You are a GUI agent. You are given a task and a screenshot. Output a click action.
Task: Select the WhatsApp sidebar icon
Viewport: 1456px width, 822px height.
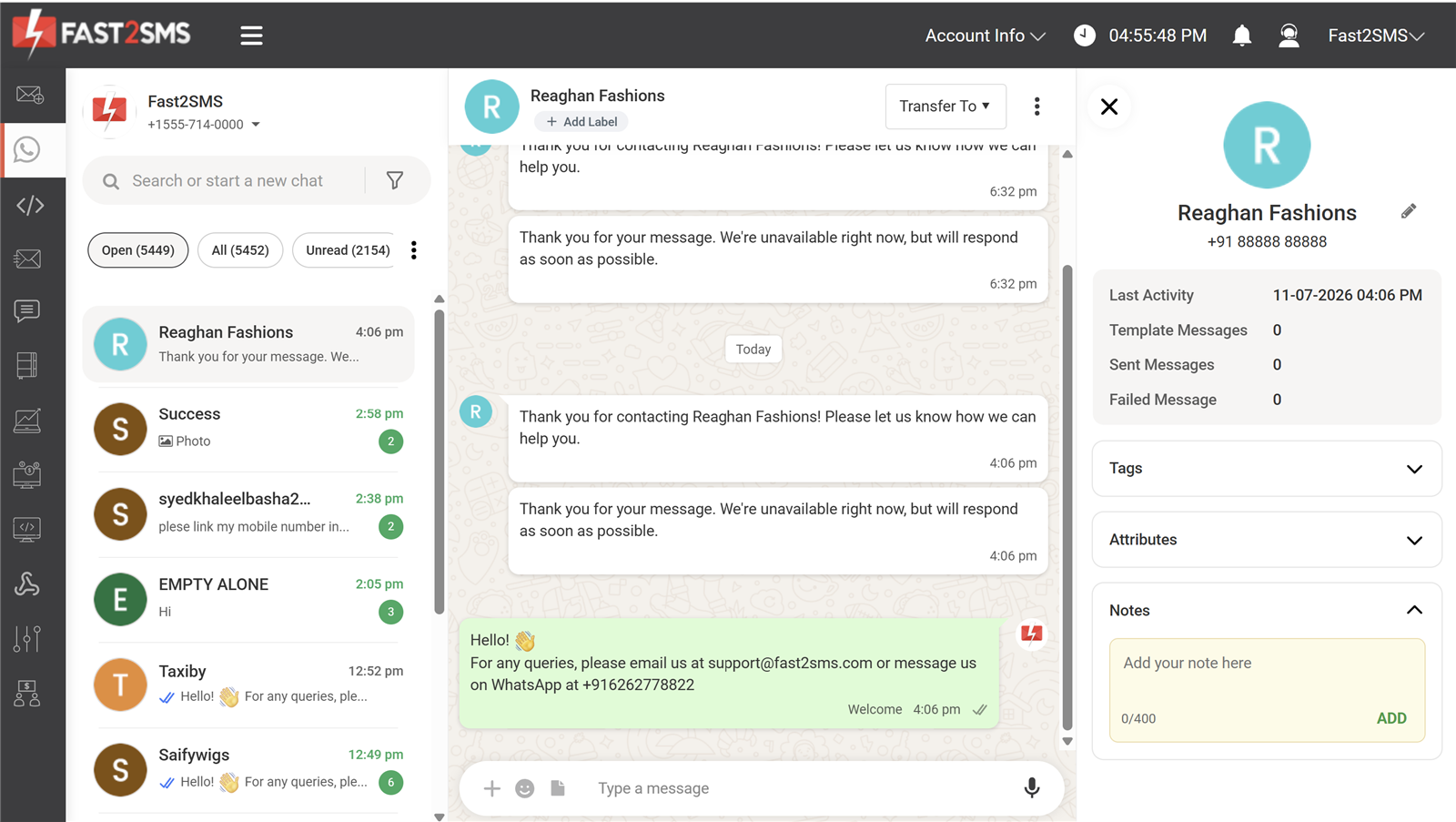pos(27,149)
